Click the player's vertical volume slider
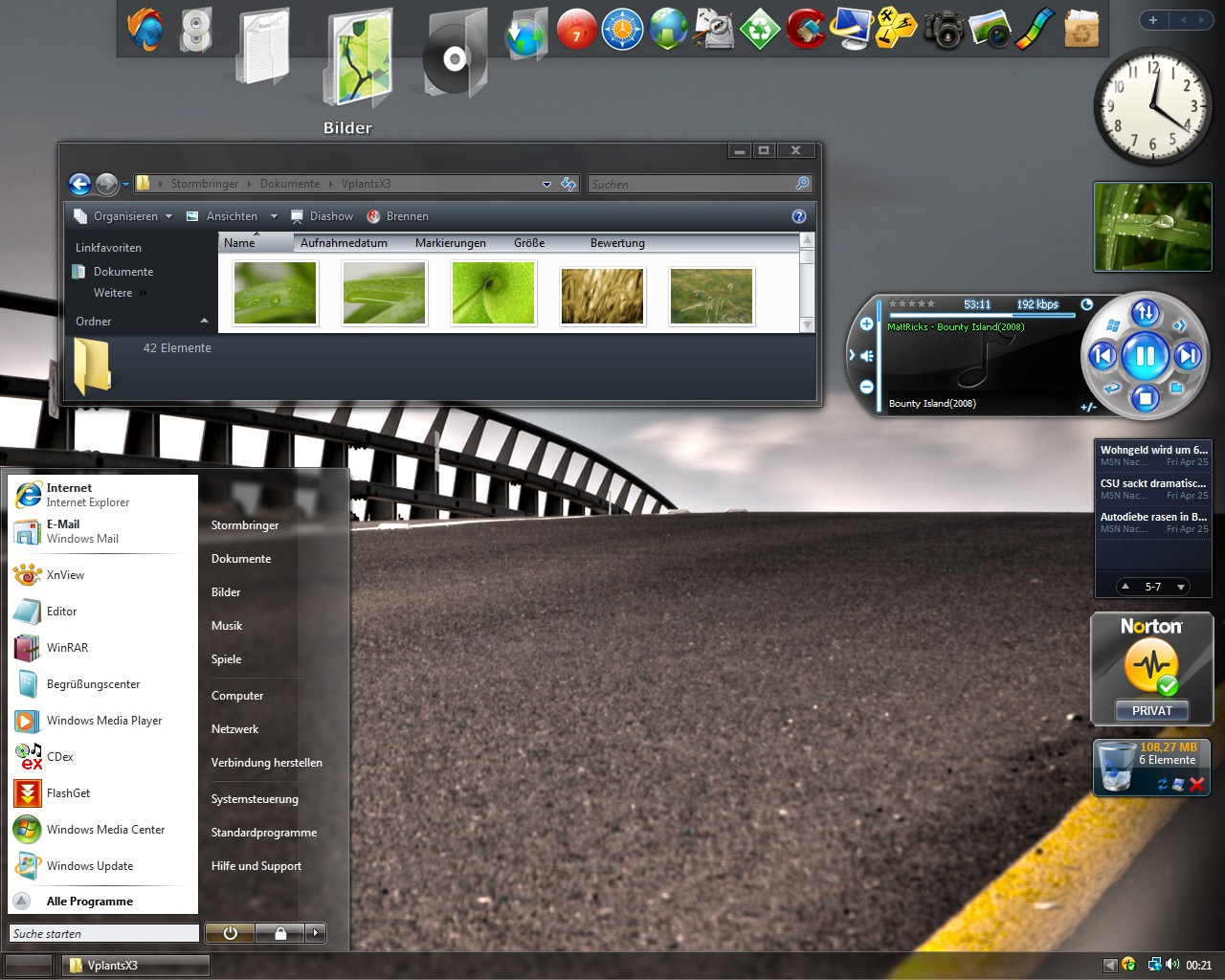Image resolution: width=1225 pixels, height=980 pixels. 880,356
